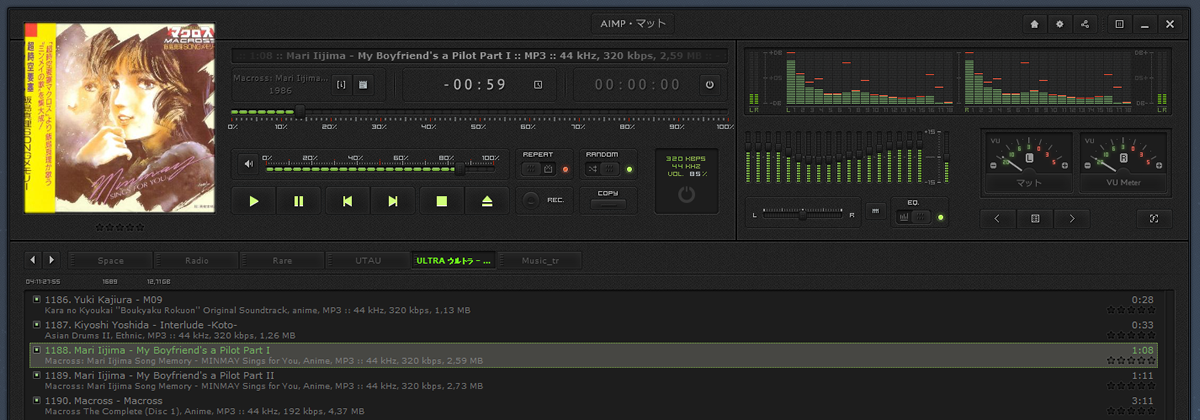This screenshot has height=420, width=1200.
Task: Open the UTAU playlist tab
Action: click(368, 261)
